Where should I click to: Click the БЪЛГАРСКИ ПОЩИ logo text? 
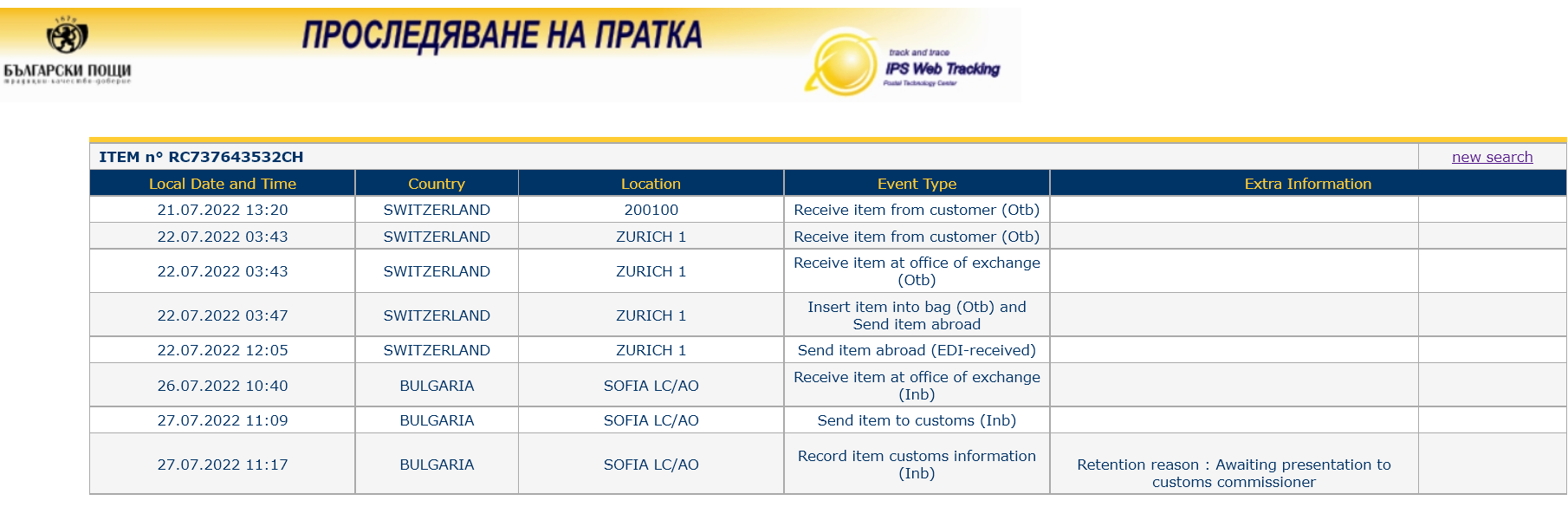(x=68, y=70)
